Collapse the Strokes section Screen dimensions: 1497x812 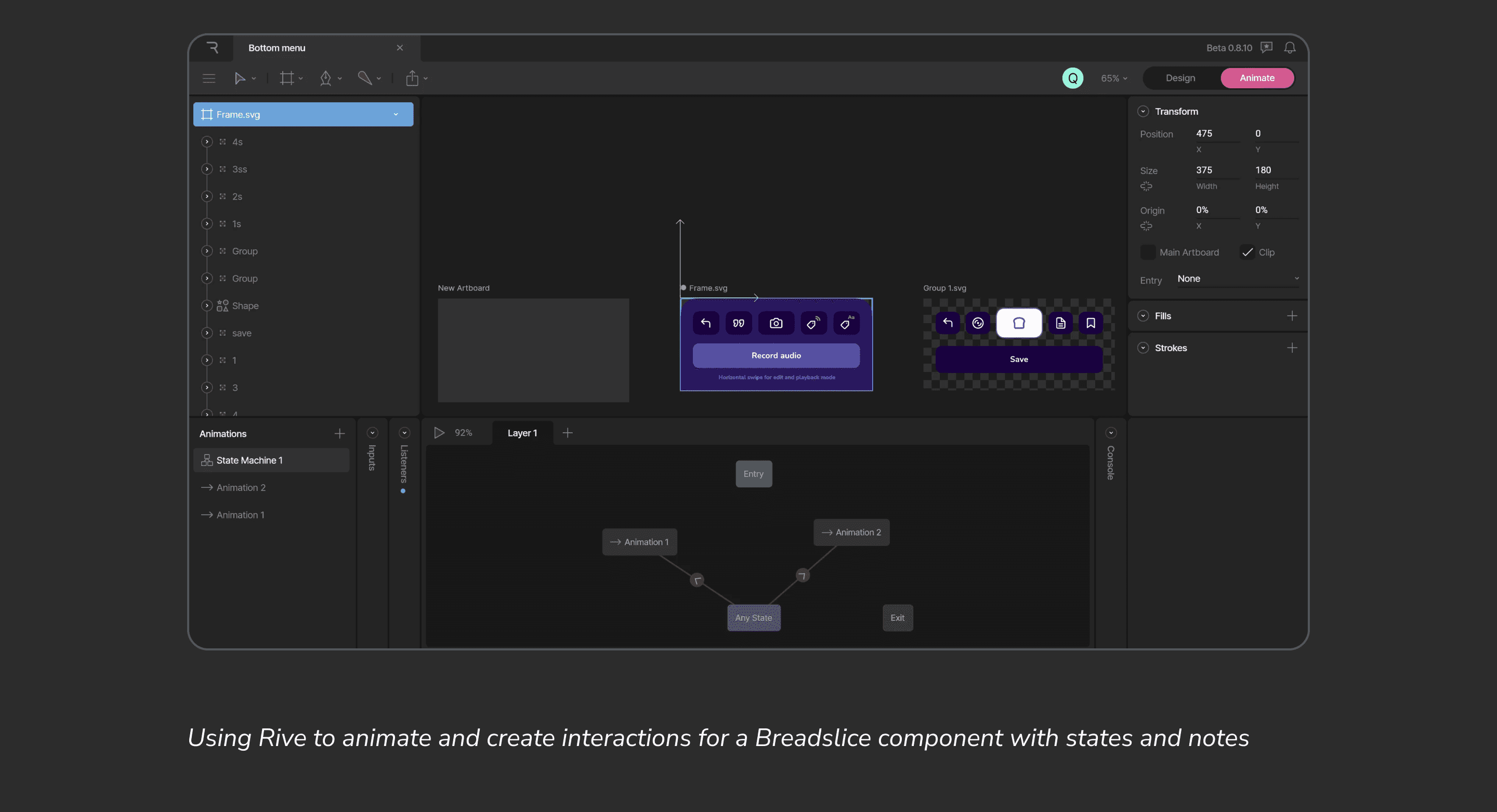1143,348
